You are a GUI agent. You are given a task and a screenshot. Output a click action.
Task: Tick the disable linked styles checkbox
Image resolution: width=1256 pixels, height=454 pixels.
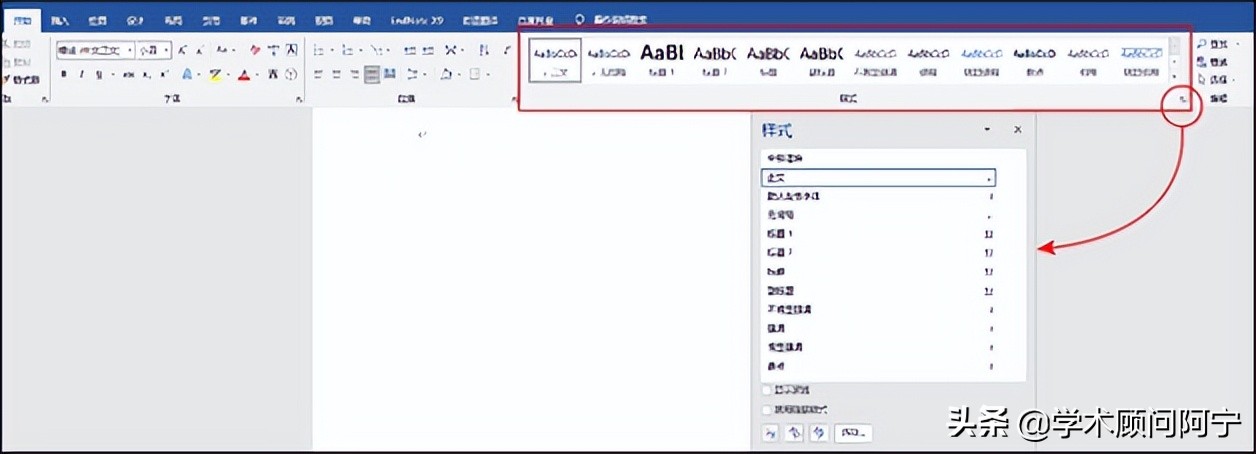[x=767, y=410]
